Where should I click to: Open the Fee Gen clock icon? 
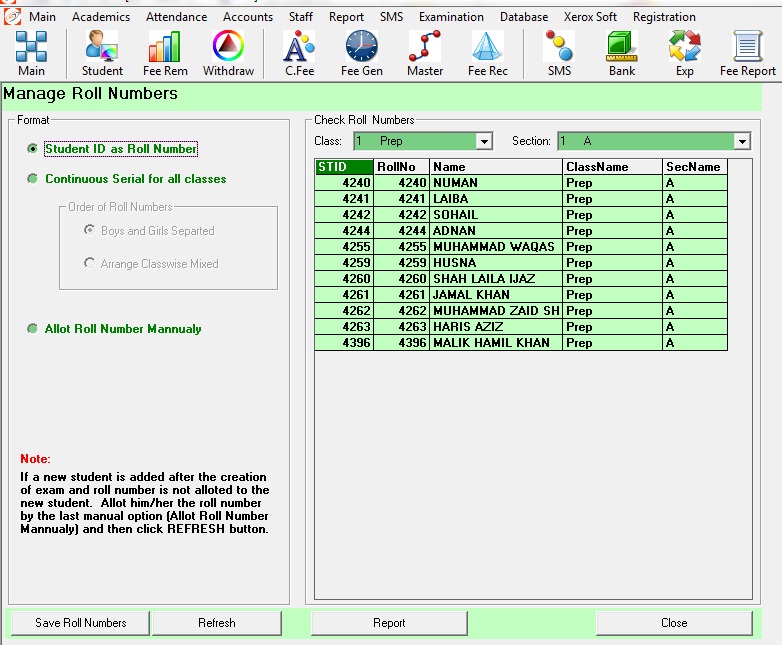[x=362, y=52]
